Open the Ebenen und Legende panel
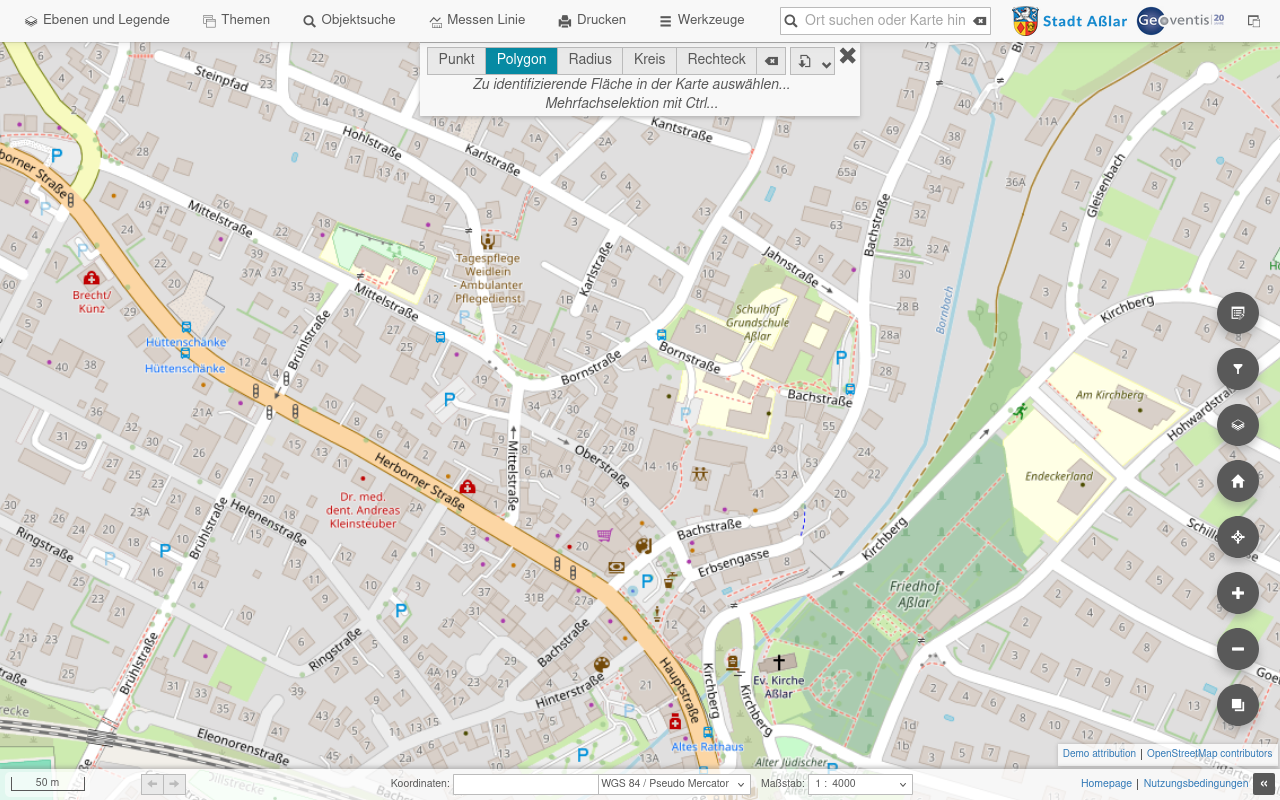This screenshot has height=800, width=1280. coord(97,20)
